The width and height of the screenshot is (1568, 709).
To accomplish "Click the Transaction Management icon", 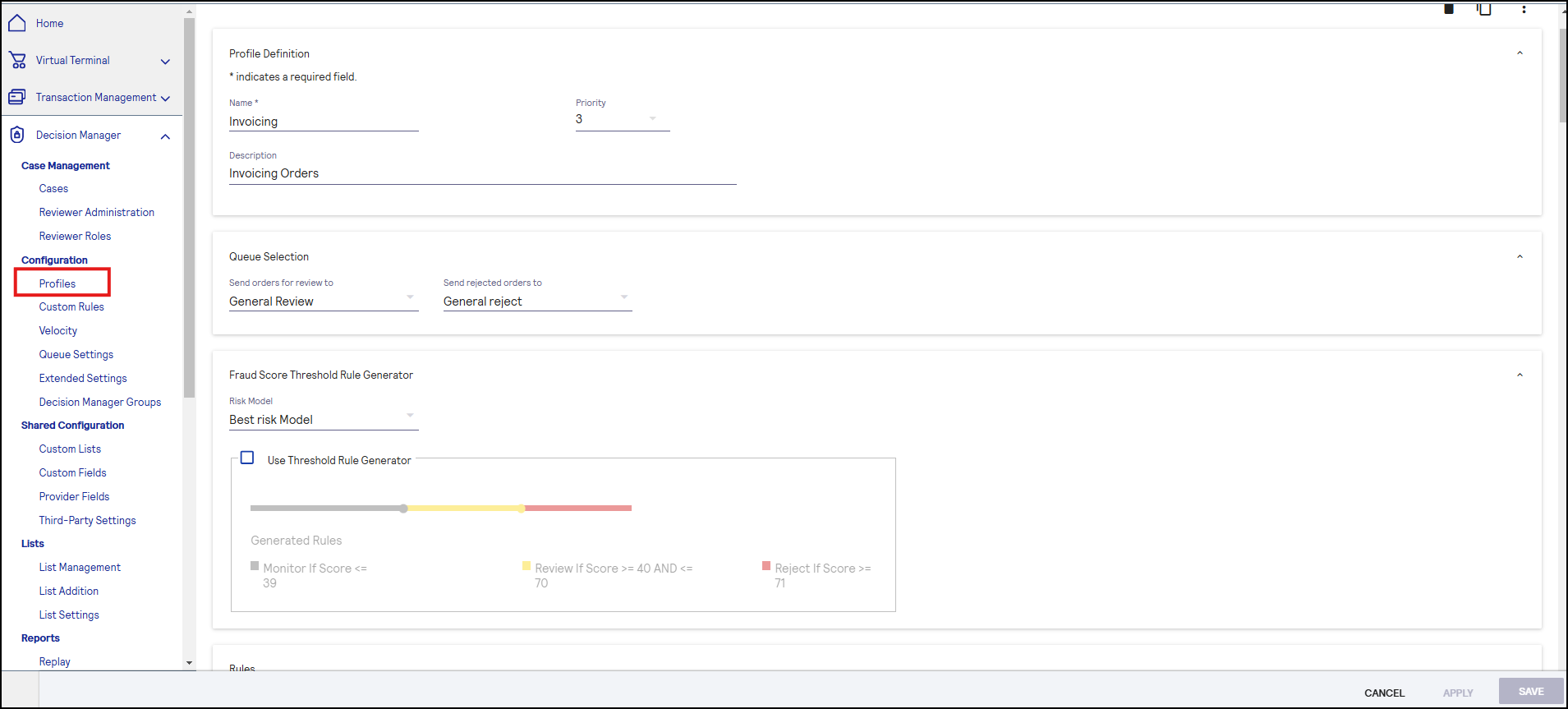I will [17, 97].
